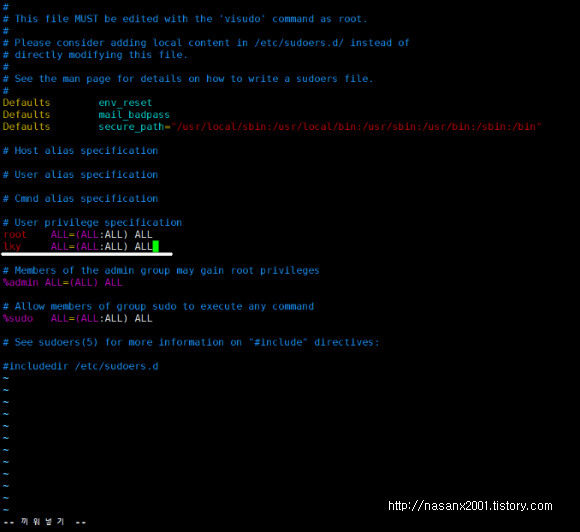
Task: Click the 'Defaults' keyword on the env_reset line
Action: 26,102
